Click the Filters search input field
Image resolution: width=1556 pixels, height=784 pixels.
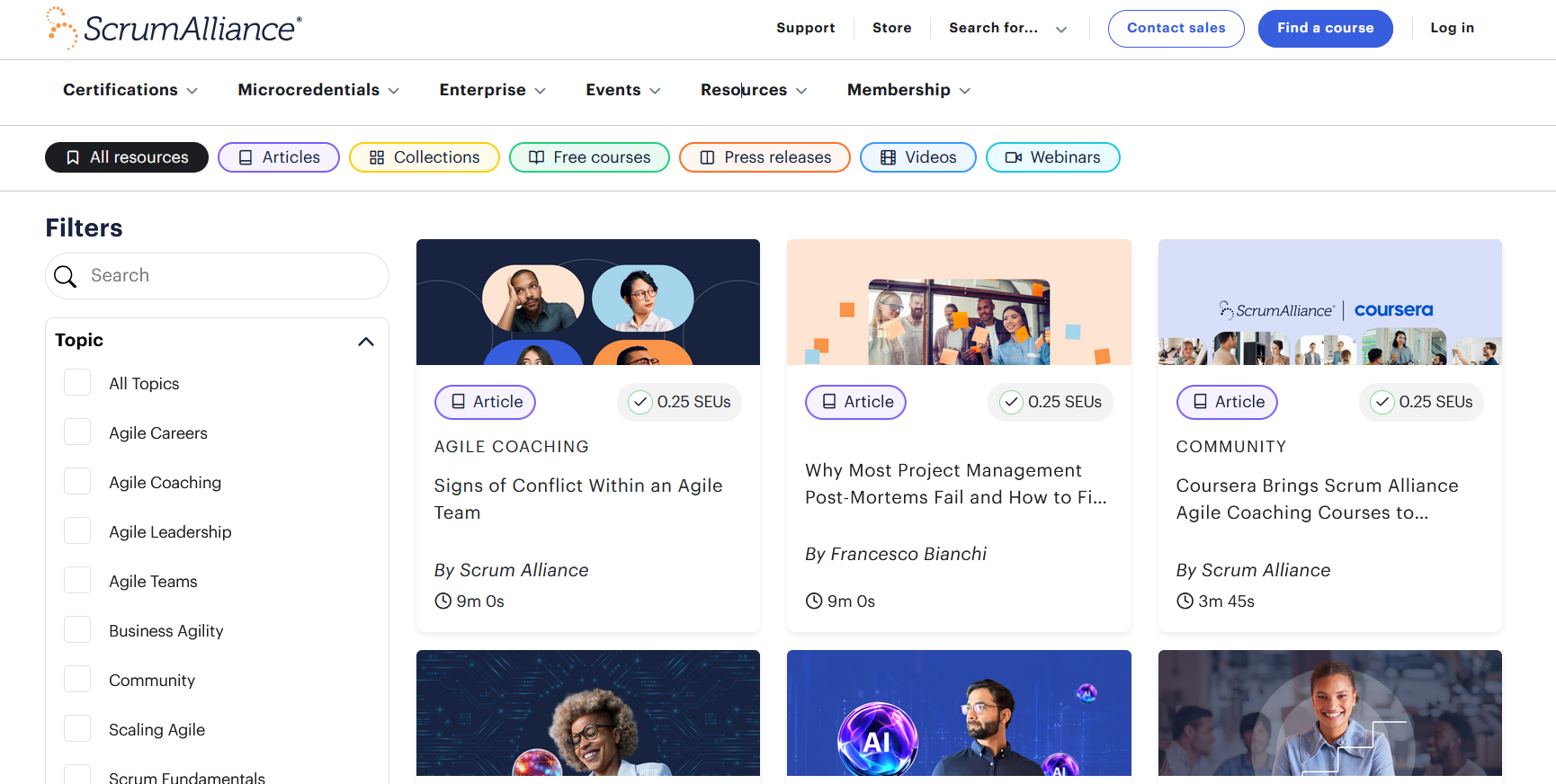(234, 276)
